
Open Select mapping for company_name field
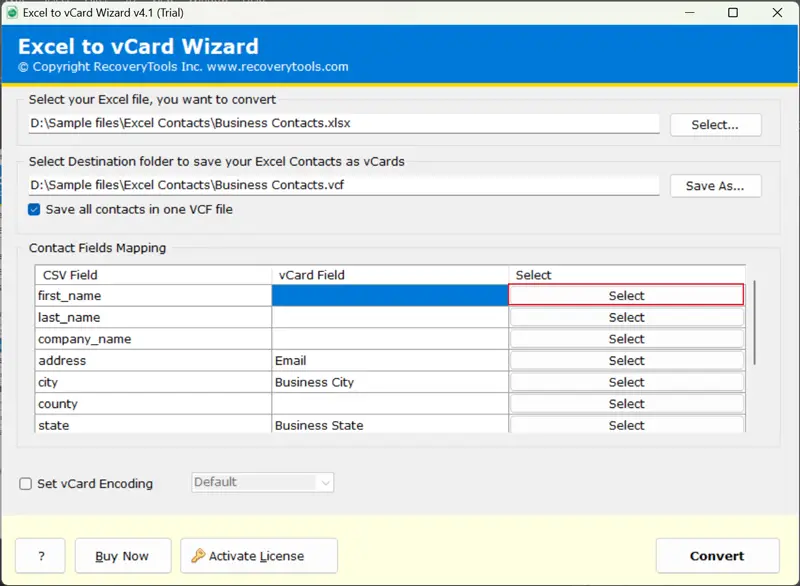626,339
